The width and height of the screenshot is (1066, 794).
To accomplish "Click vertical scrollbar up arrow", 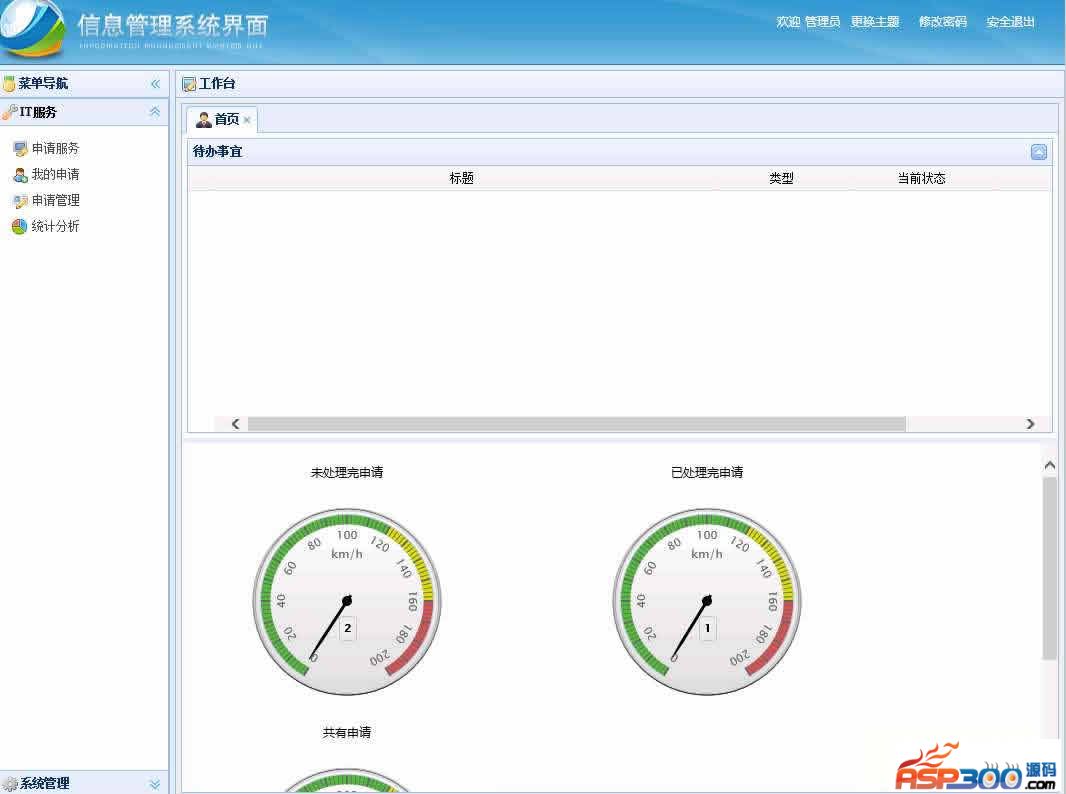I will pos(1050,465).
